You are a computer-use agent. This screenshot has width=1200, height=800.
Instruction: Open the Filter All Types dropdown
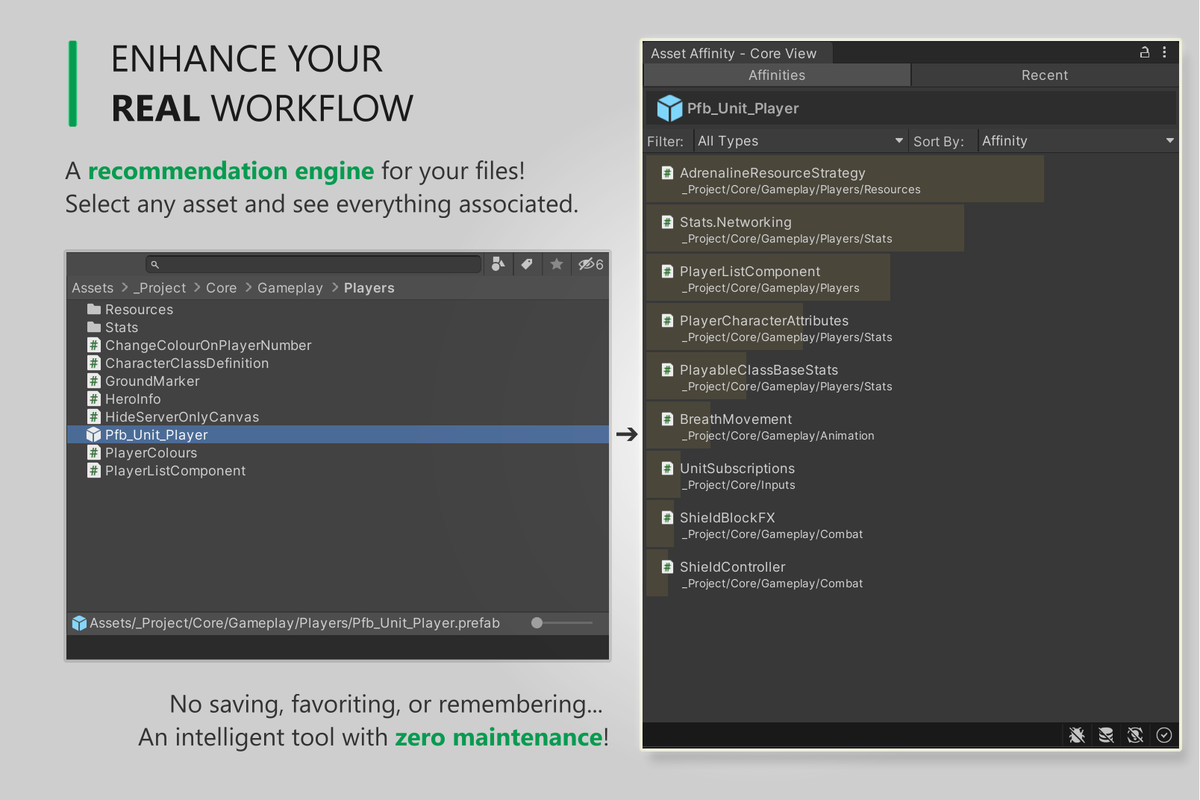[x=799, y=141]
